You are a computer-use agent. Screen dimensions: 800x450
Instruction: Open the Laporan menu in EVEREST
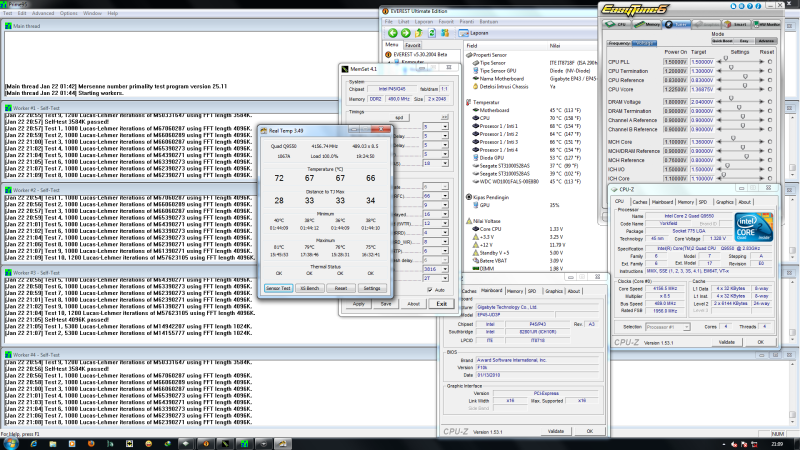pyautogui.click(x=423, y=22)
